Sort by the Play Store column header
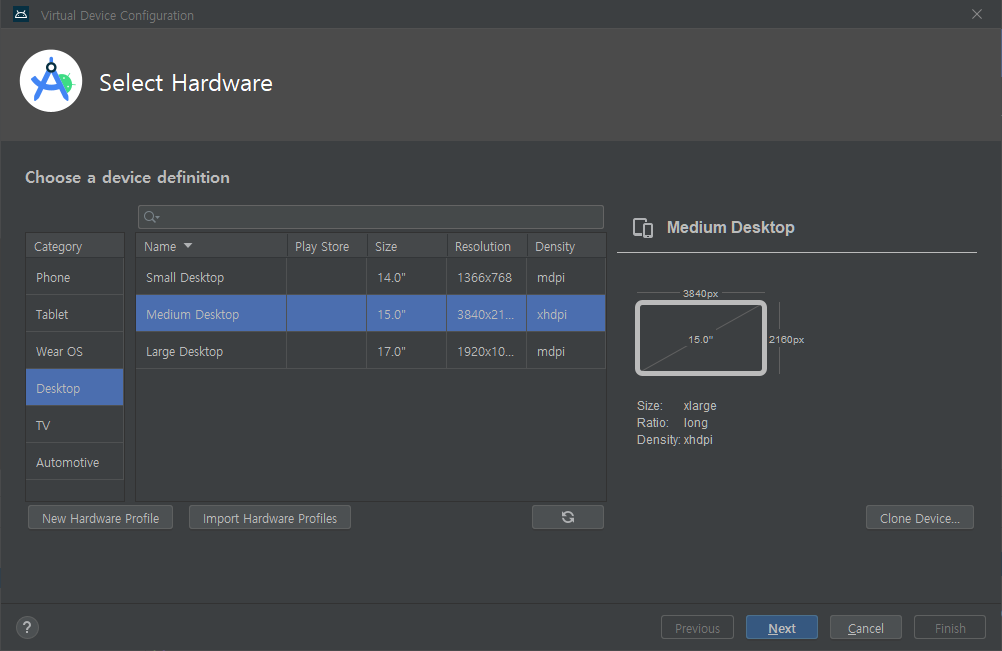 [x=327, y=246]
